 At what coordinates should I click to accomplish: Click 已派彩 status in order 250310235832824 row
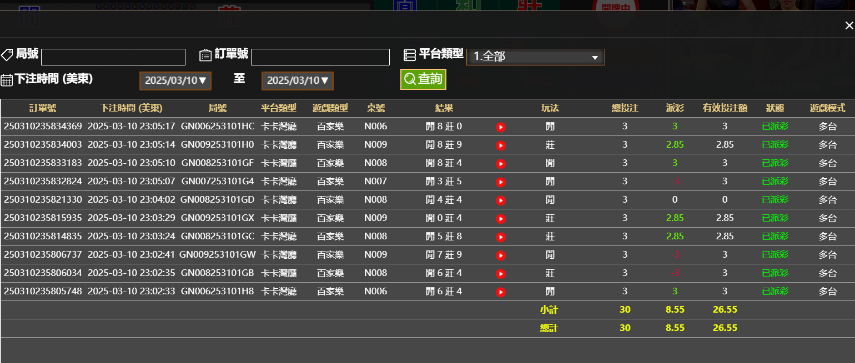[x=775, y=182]
